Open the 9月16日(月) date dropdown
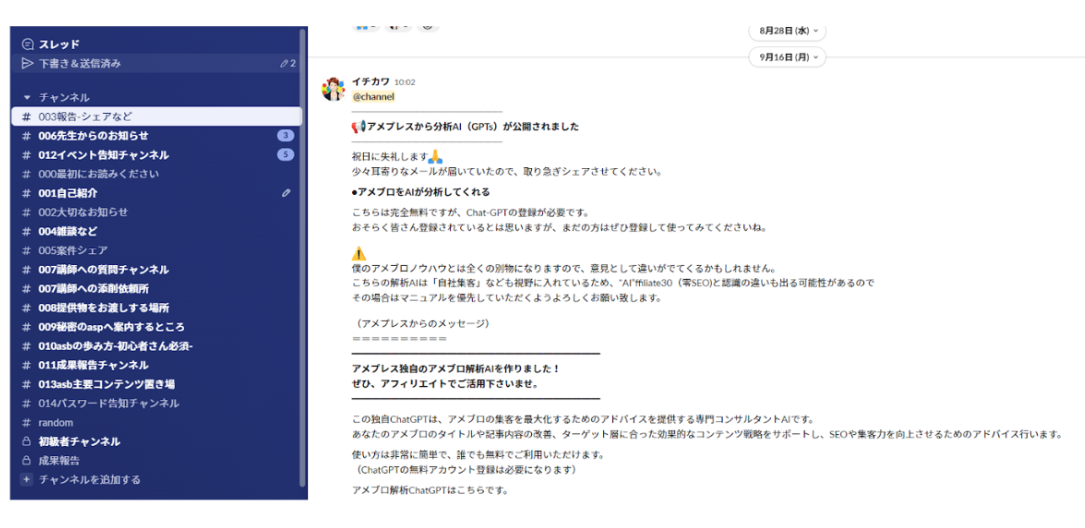The height and width of the screenshot is (528, 1085). coord(787,57)
